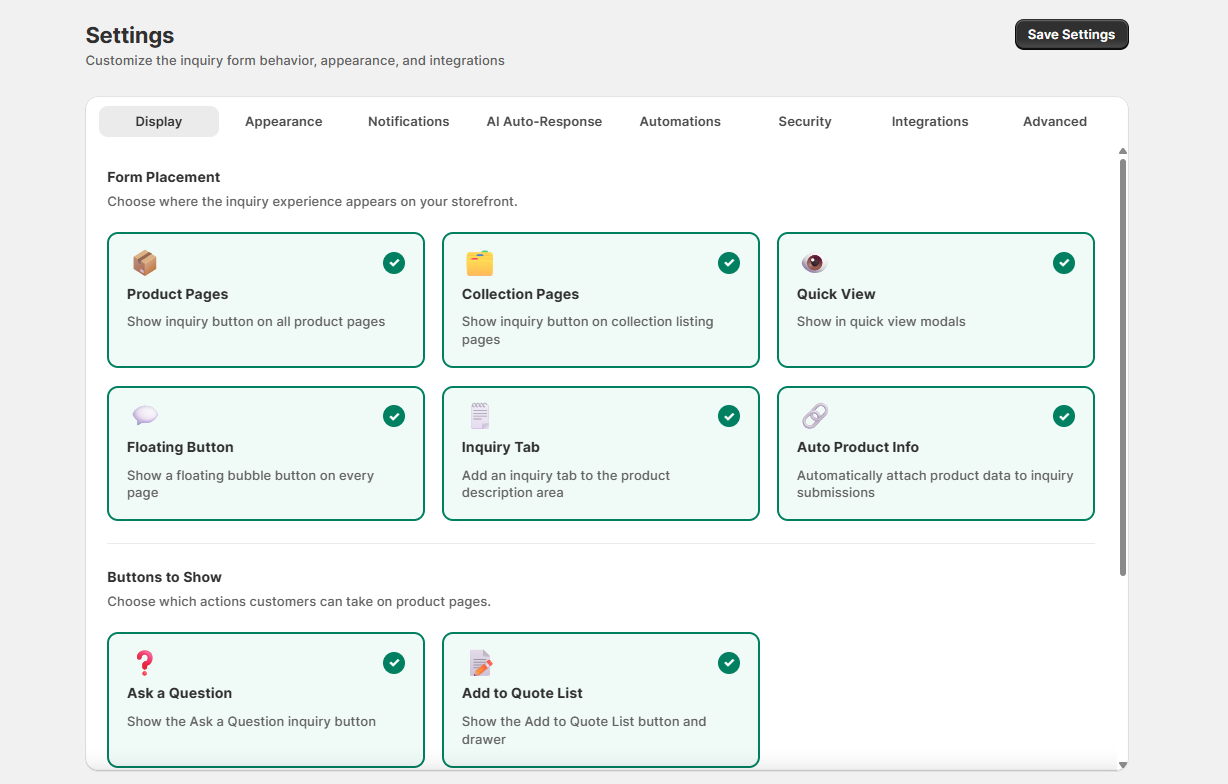The image size is (1228, 784).
Task: Click the package icon on Product Pages card
Action: pyautogui.click(x=145, y=263)
